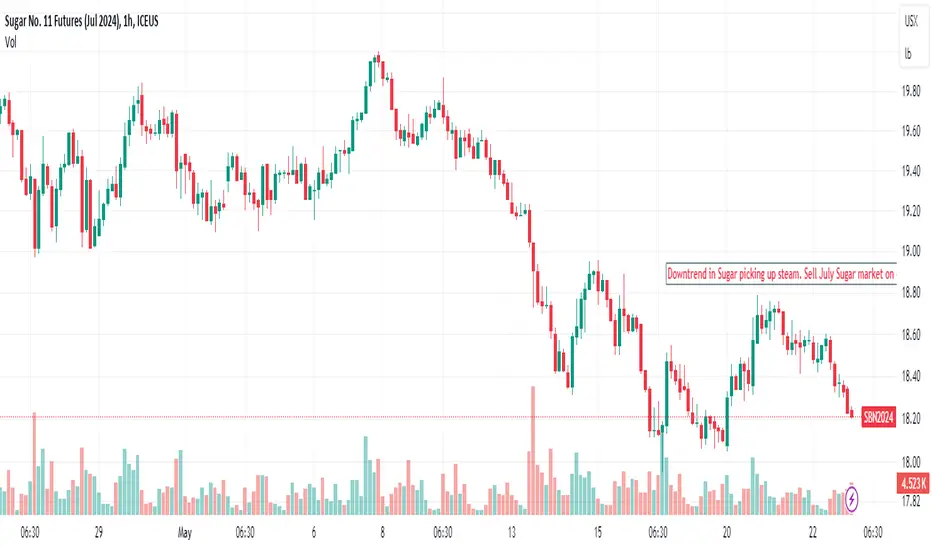
Task: Select the SBN2024 price label
Action: click(879, 417)
